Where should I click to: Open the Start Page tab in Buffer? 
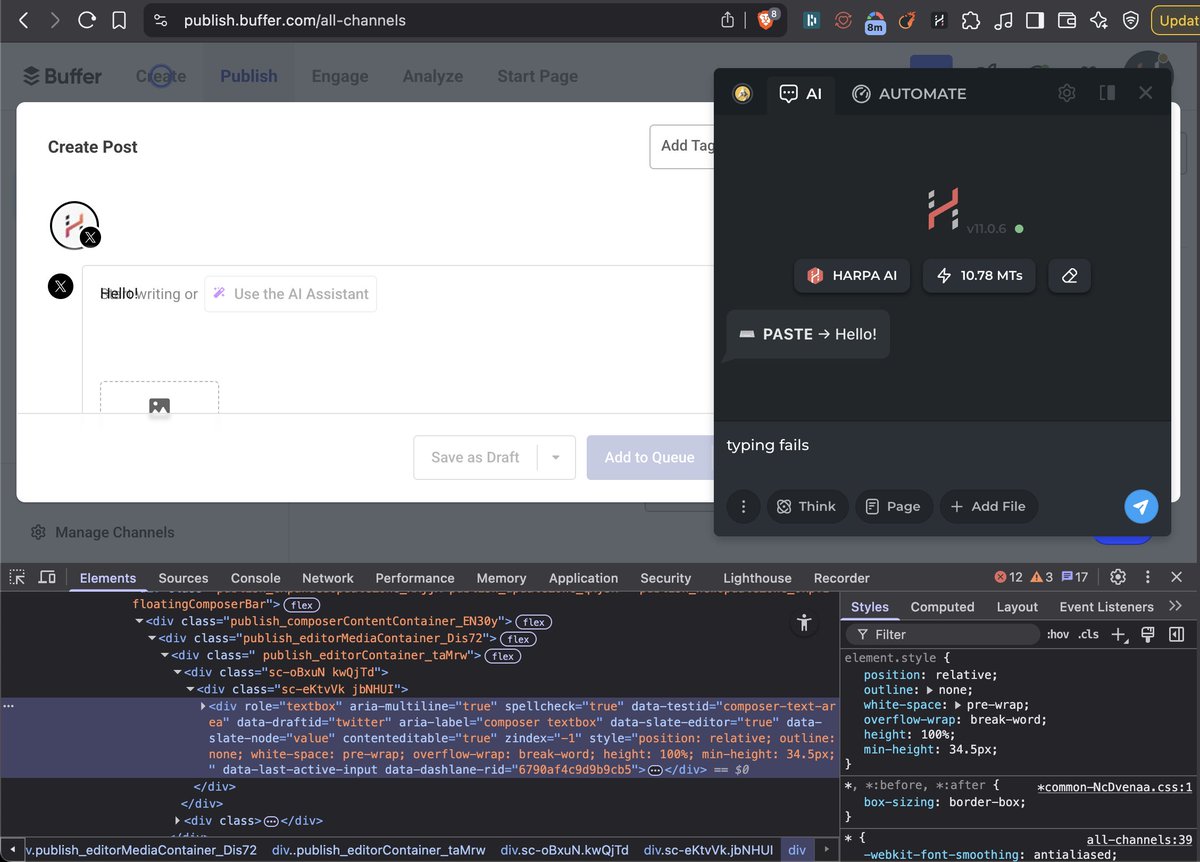coord(537,76)
